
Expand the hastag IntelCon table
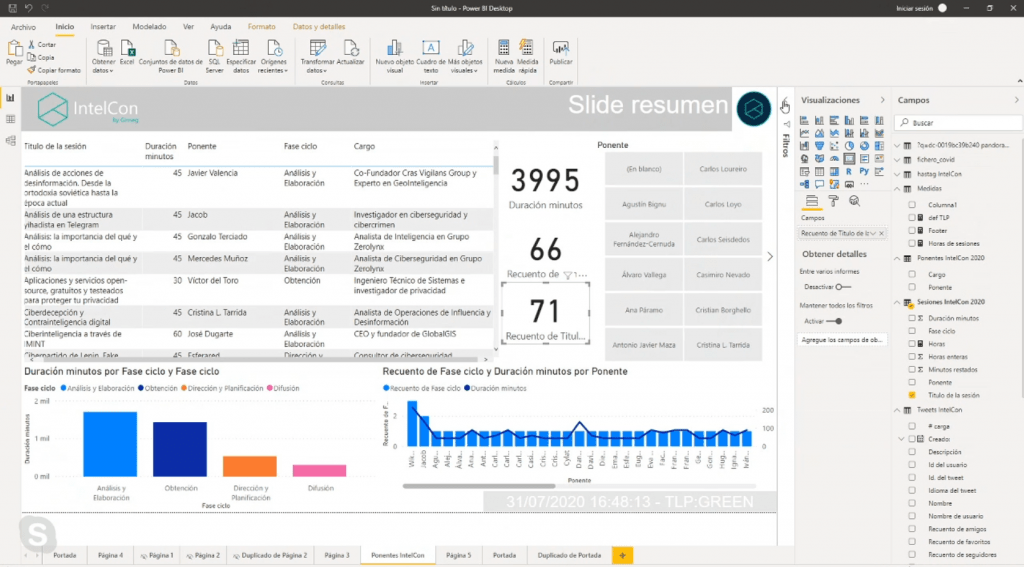tap(897, 174)
